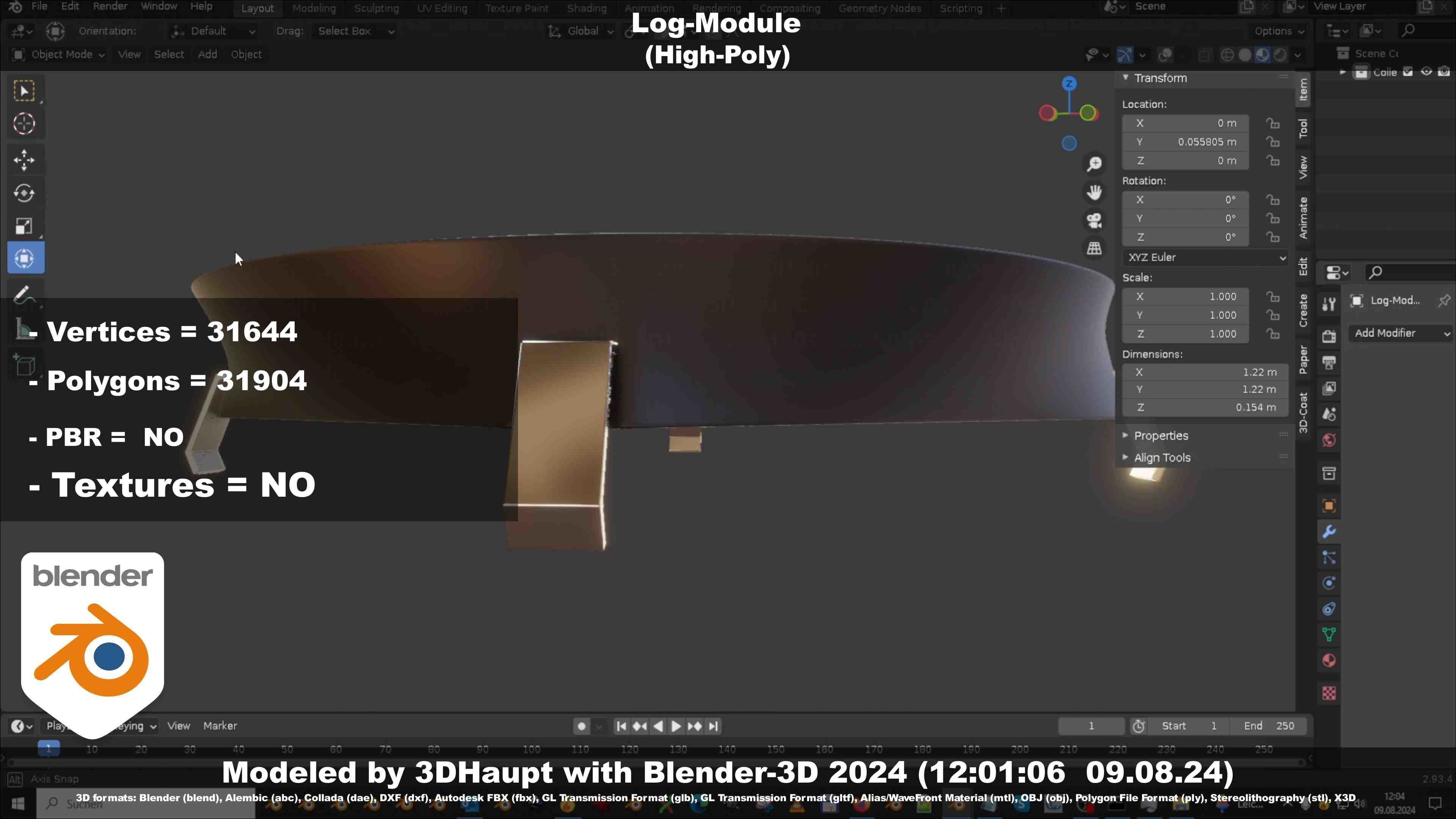The width and height of the screenshot is (1456, 819).
Task: Toggle Collection exclude checkbox in outliner
Action: pyautogui.click(x=1408, y=72)
